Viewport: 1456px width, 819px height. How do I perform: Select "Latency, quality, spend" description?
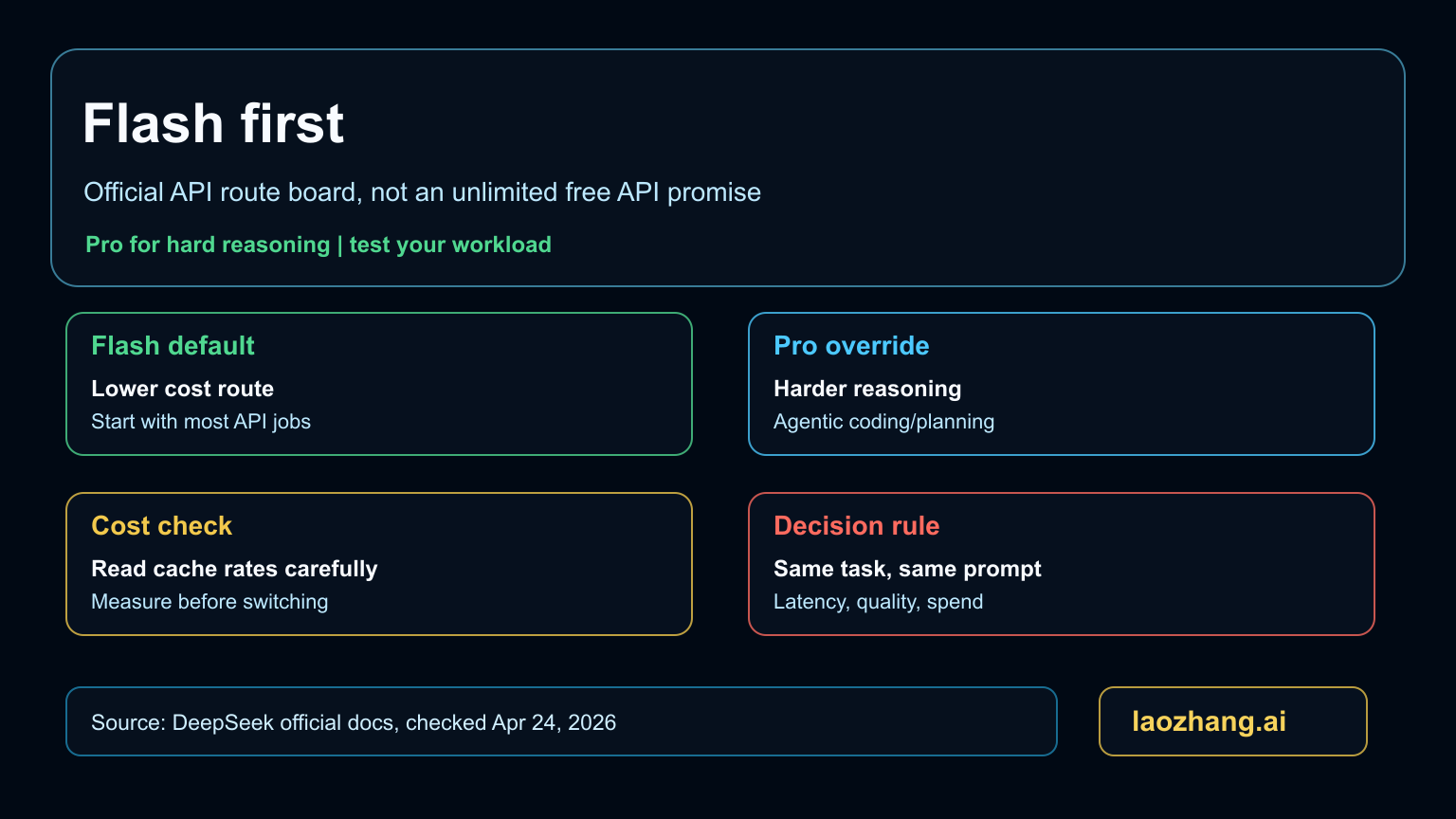(x=878, y=602)
